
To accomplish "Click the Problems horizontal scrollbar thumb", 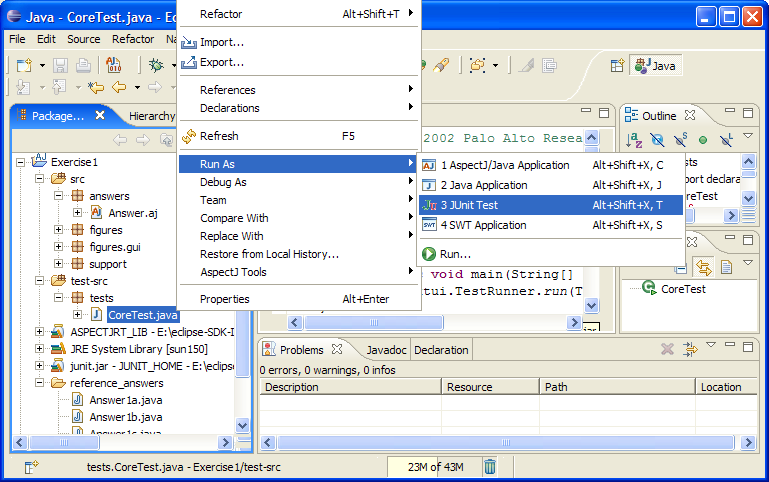I will (x=506, y=443).
